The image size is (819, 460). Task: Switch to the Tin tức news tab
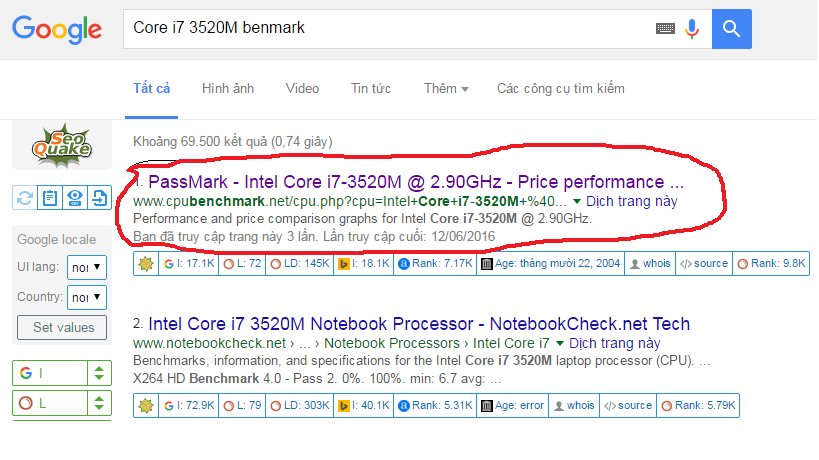370,88
